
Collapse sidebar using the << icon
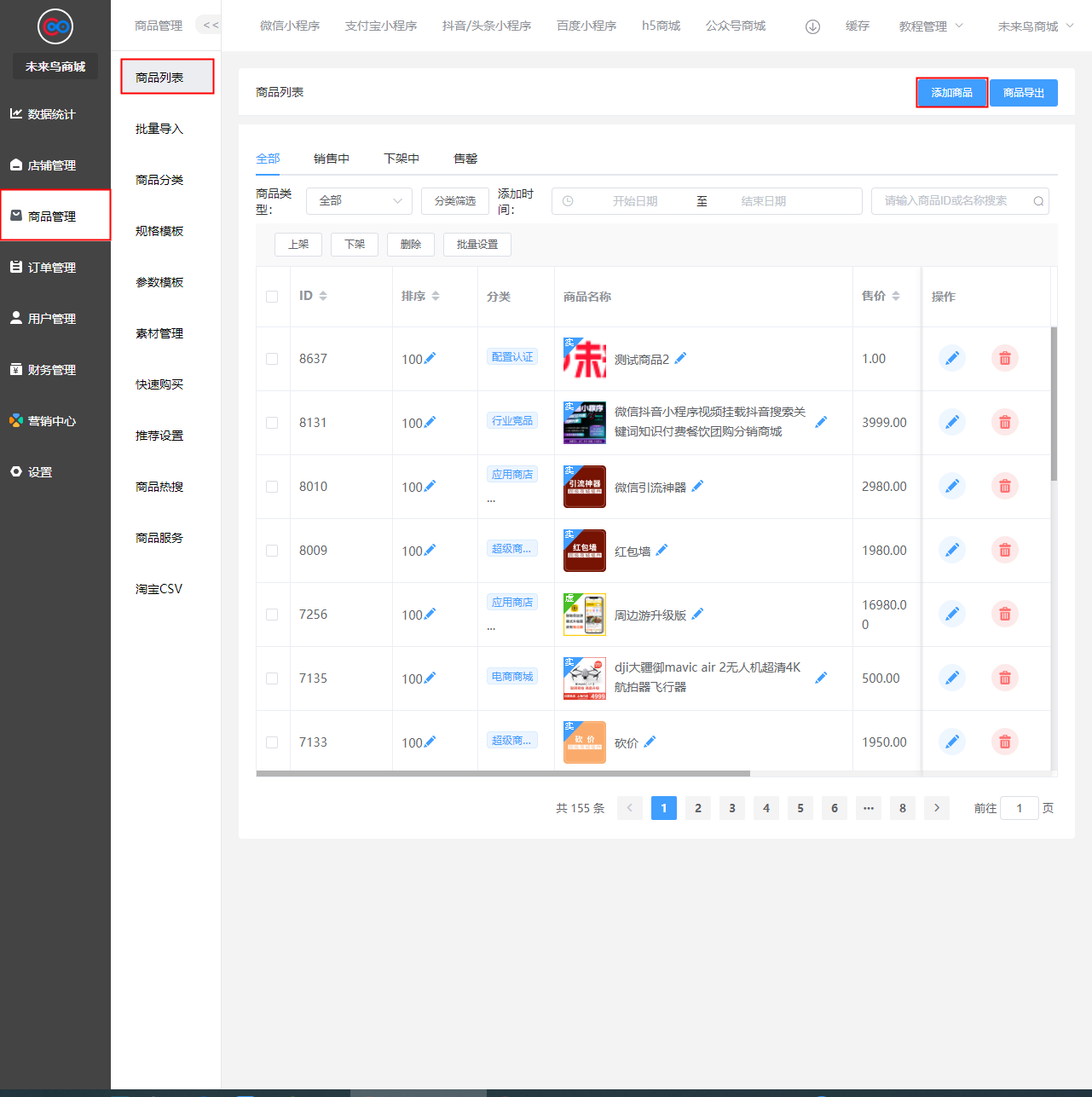click(x=211, y=26)
